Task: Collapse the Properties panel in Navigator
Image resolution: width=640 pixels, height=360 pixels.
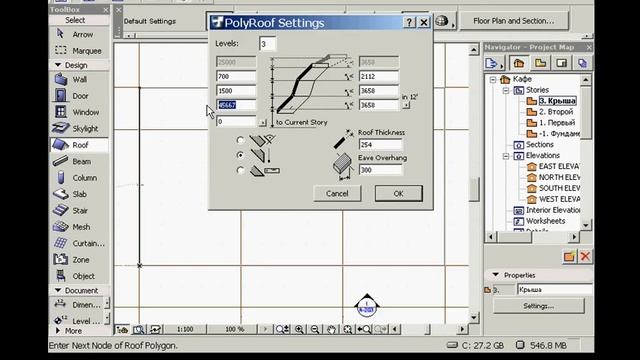Action: pyautogui.click(x=495, y=275)
